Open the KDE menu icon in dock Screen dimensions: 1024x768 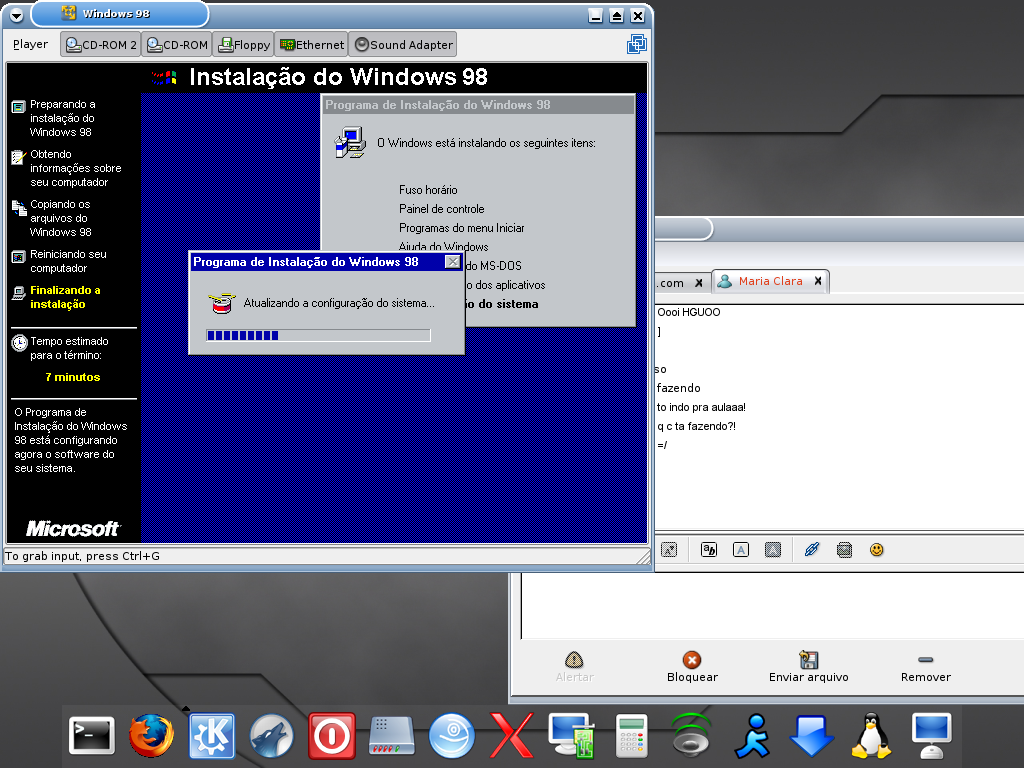coord(212,735)
